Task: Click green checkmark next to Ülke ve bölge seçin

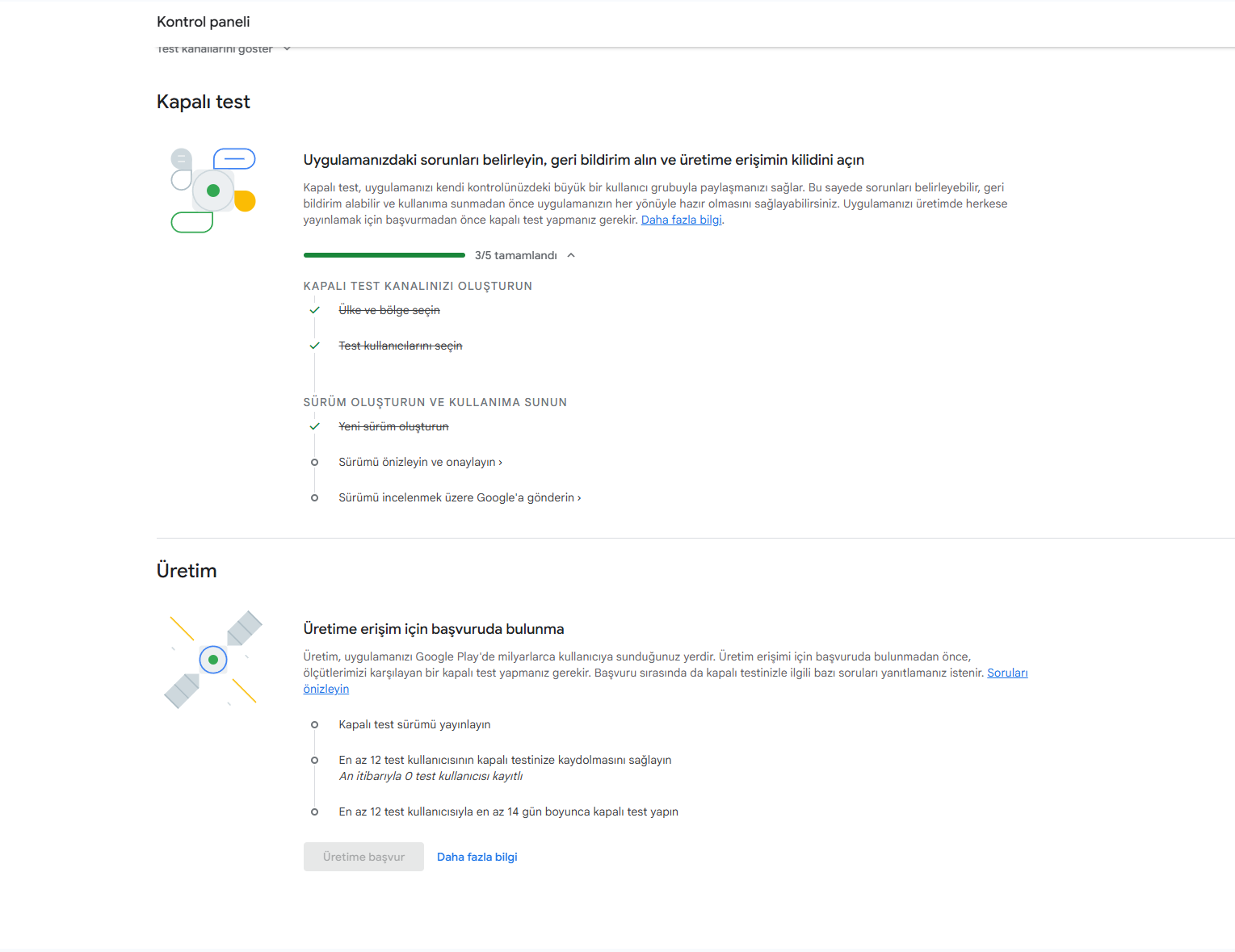Action: pos(315,310)
